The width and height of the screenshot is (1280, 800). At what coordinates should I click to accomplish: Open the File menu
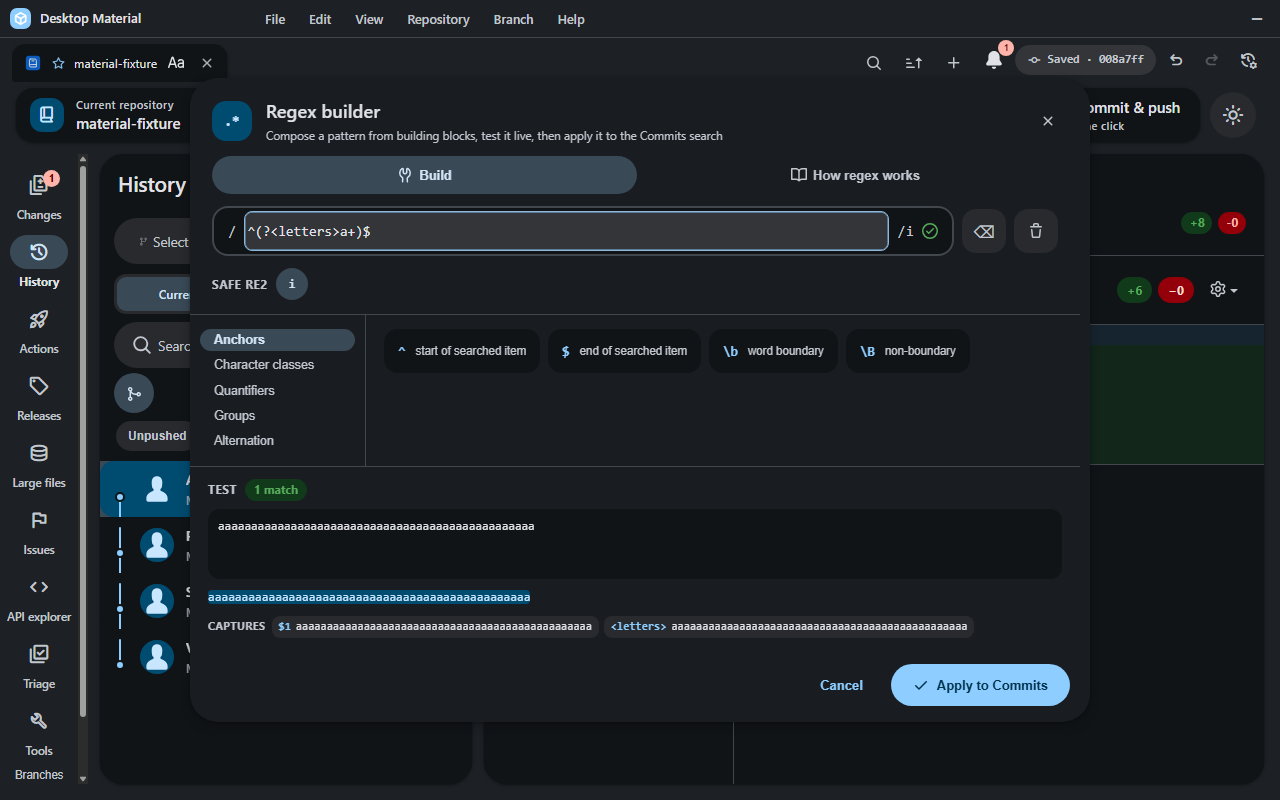(x=275, y=19)
